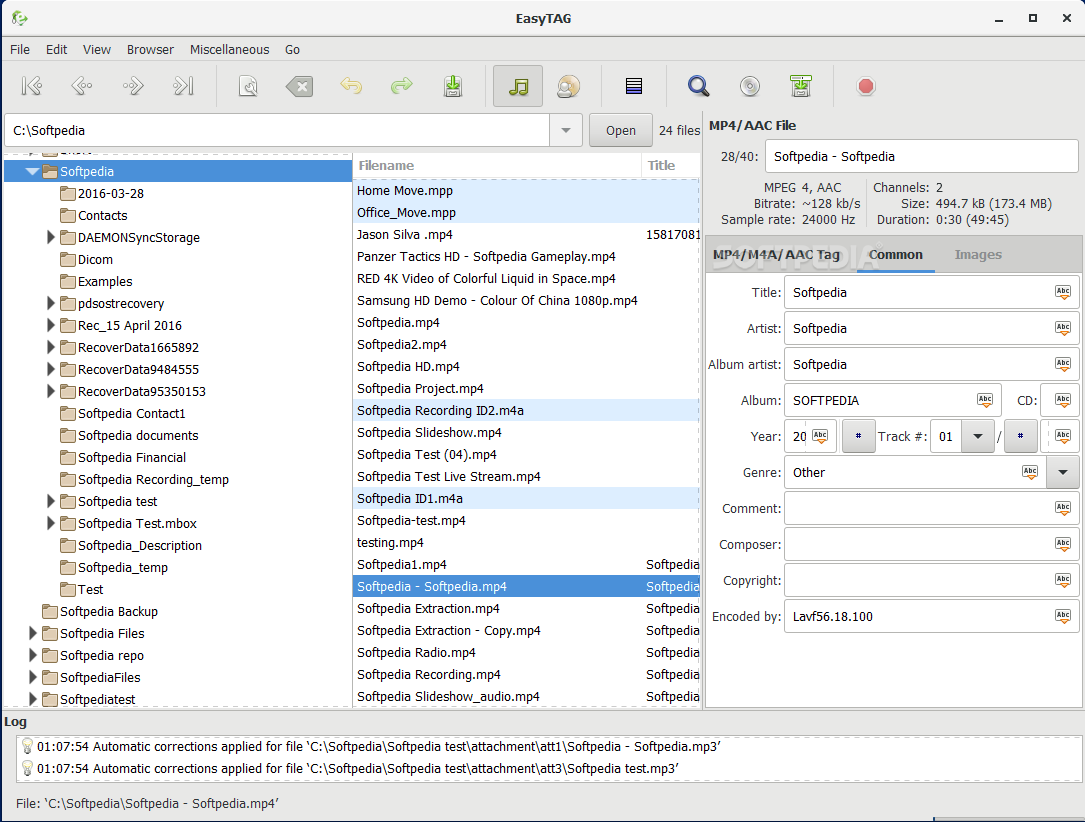Apply Comment to all files Abc icon
This screenshot has height=822, width=1085.
click(x=1063, y=508)
